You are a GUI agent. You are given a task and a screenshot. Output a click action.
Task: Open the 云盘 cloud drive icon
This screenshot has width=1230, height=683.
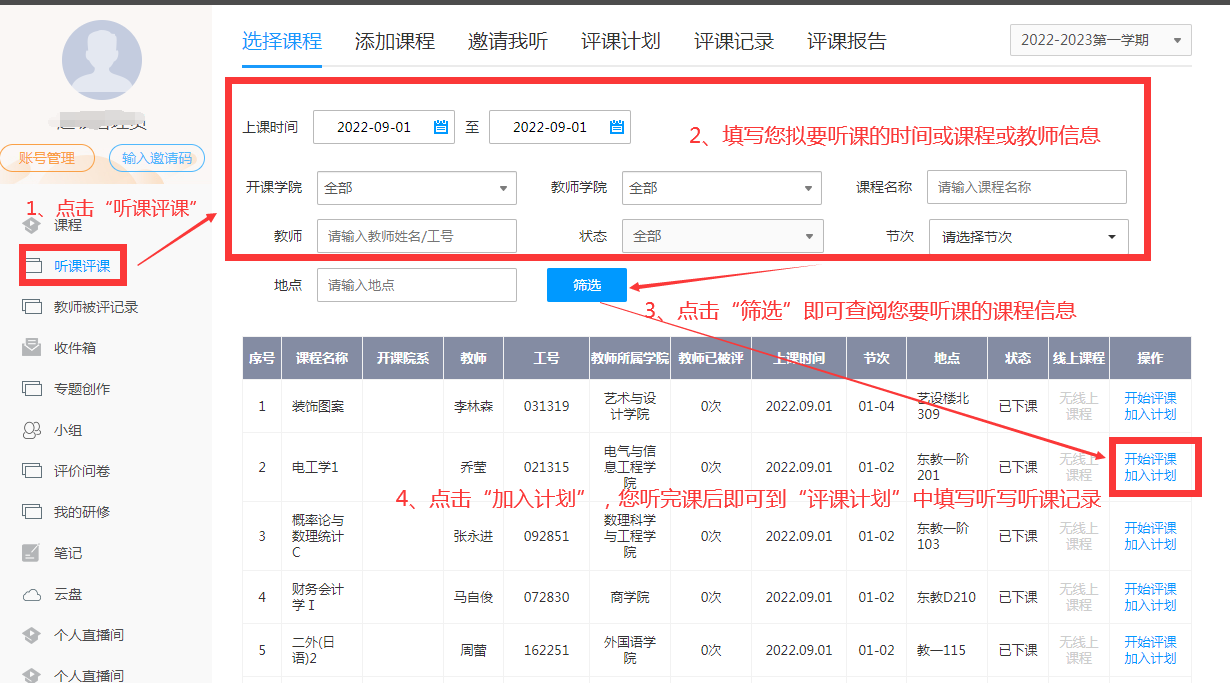point(32,594)
